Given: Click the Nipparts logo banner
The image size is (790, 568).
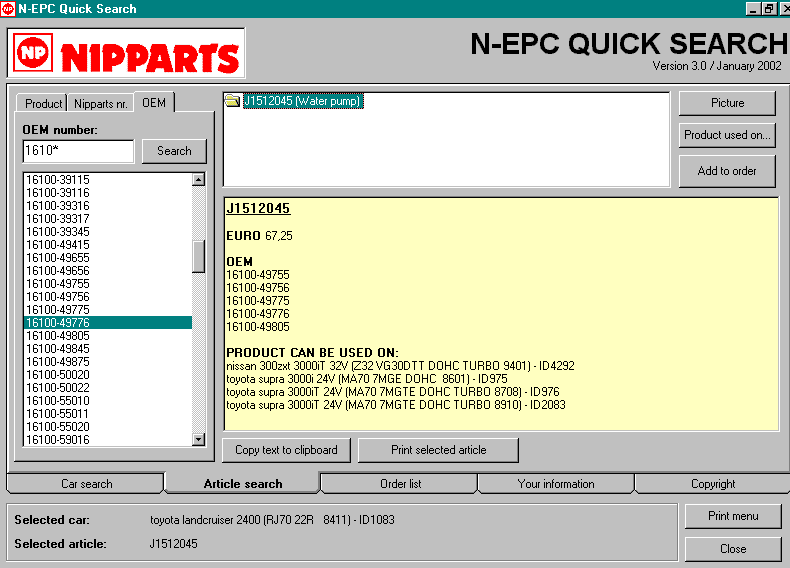Looking at the screenshot, I should click(x=126, y=53).
